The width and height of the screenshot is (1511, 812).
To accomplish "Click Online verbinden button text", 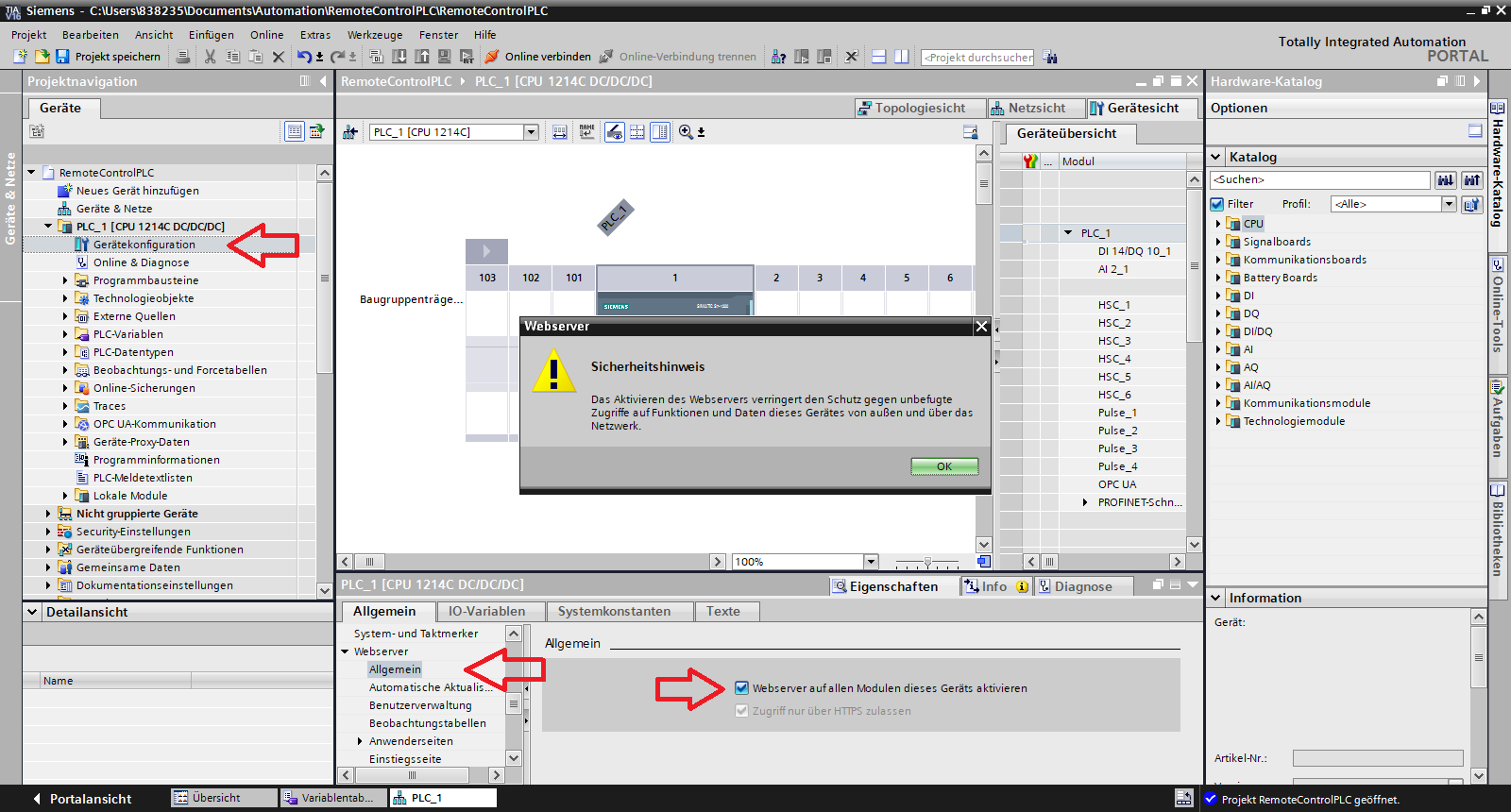I will tap(548, 57).
